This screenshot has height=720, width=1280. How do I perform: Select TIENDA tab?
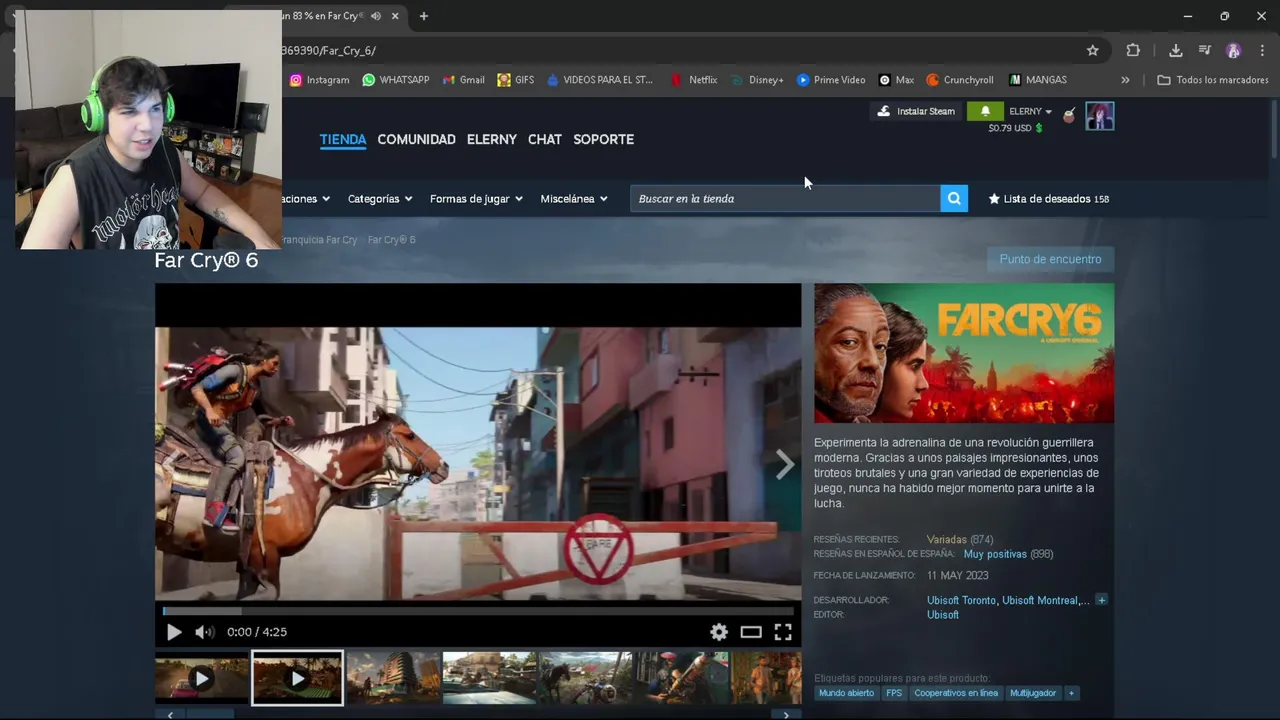[343, 139]
